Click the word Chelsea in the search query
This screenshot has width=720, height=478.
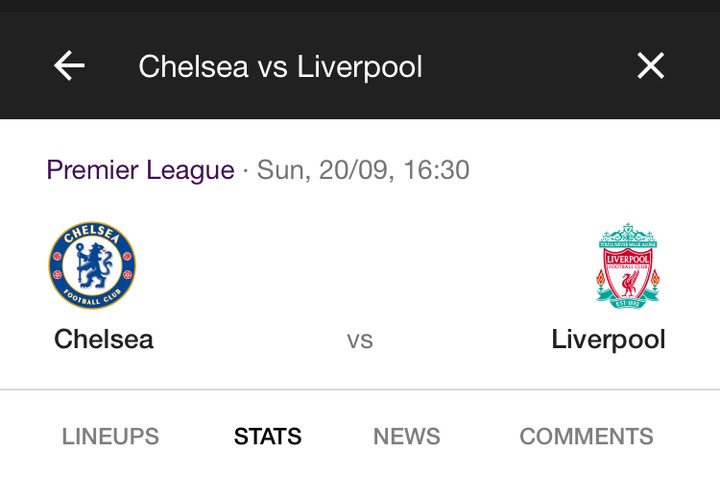(193, 67)
